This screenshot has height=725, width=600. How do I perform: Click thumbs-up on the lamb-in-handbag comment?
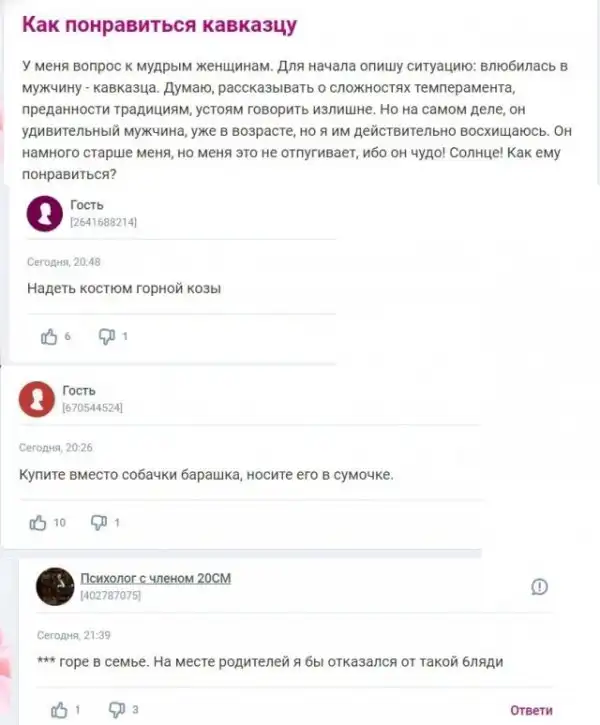tap(38, 523)
